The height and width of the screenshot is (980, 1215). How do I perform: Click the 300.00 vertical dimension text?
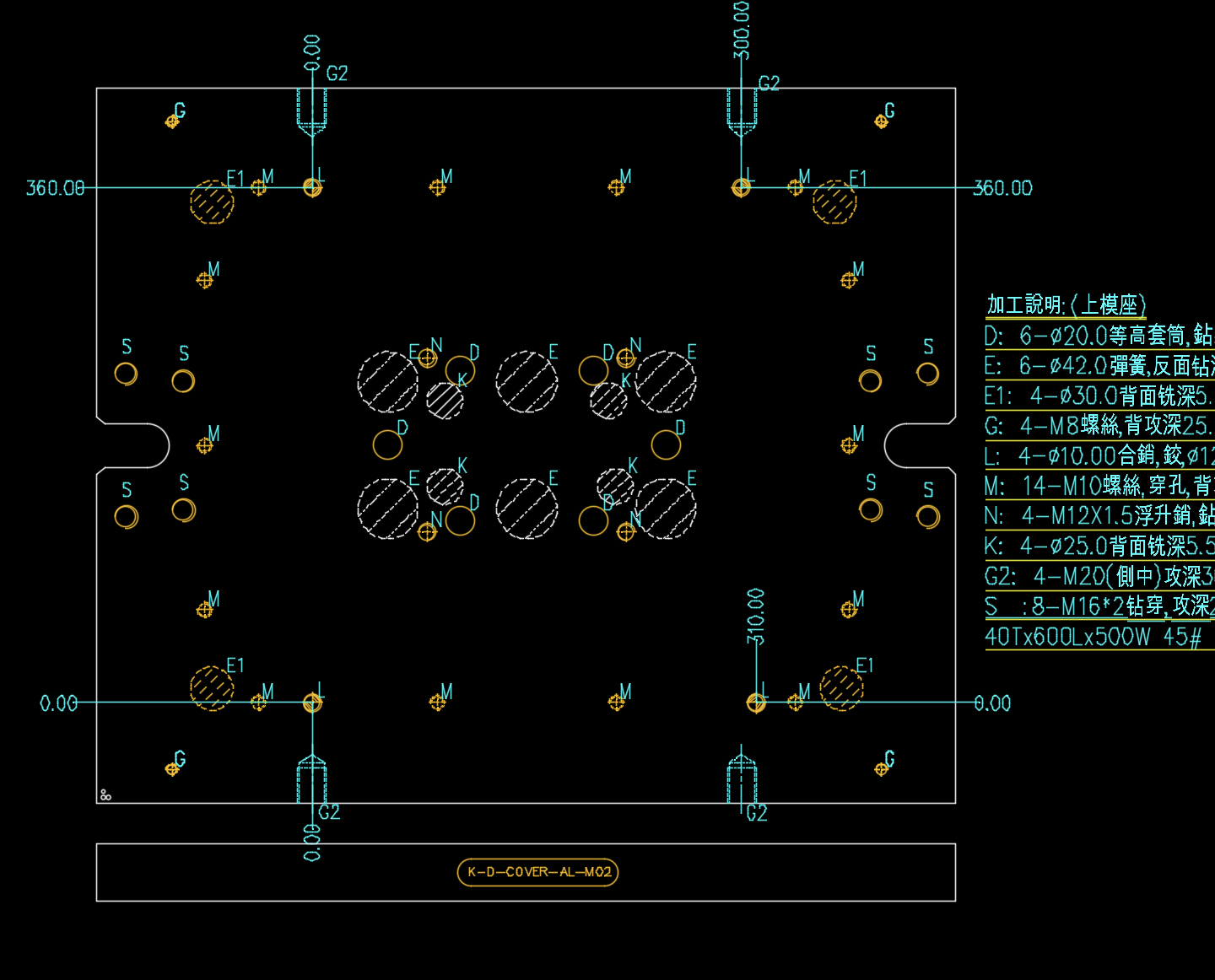[741, 30]
